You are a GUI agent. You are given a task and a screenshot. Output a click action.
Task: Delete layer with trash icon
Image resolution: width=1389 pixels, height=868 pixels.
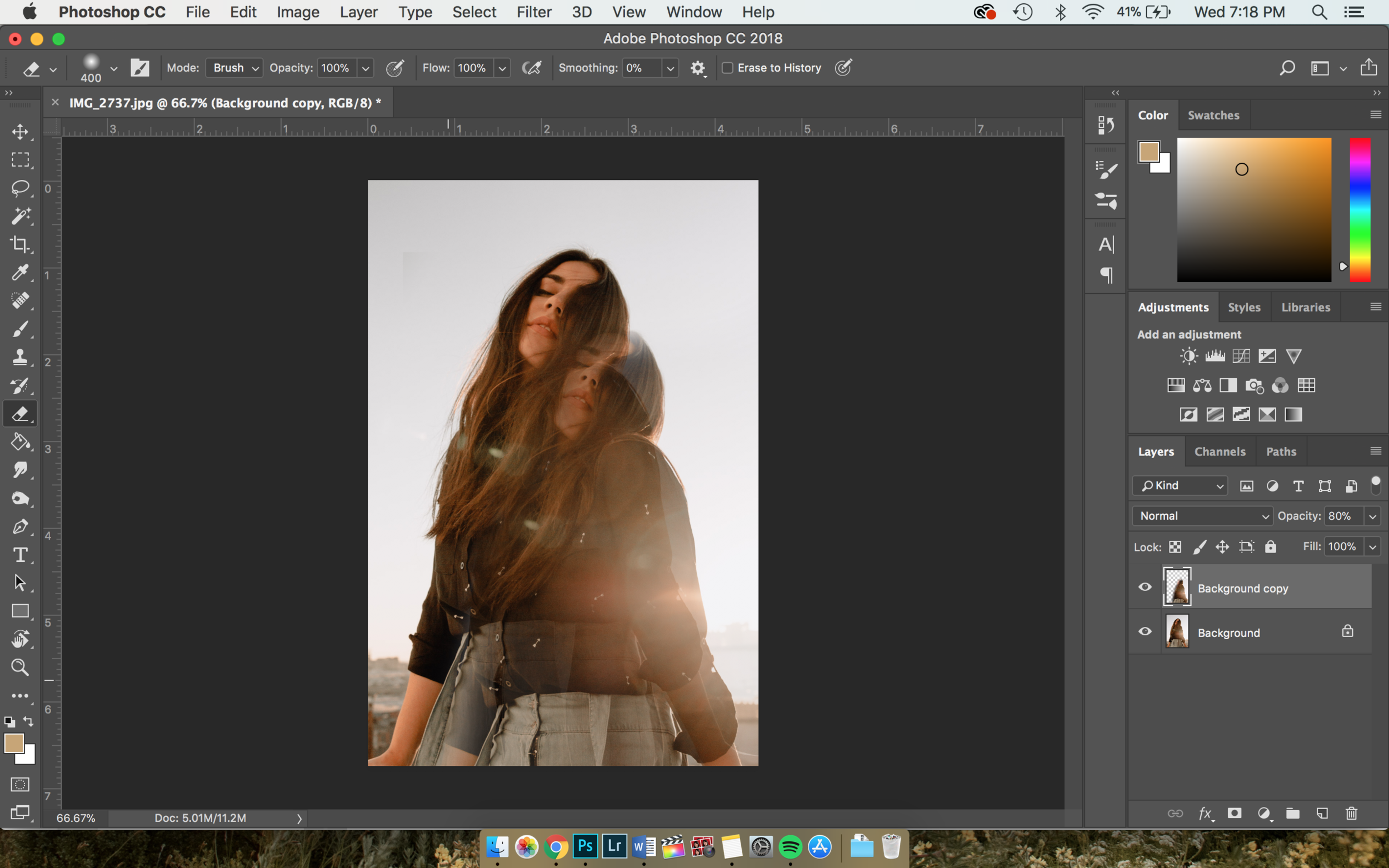point(1351,813)
